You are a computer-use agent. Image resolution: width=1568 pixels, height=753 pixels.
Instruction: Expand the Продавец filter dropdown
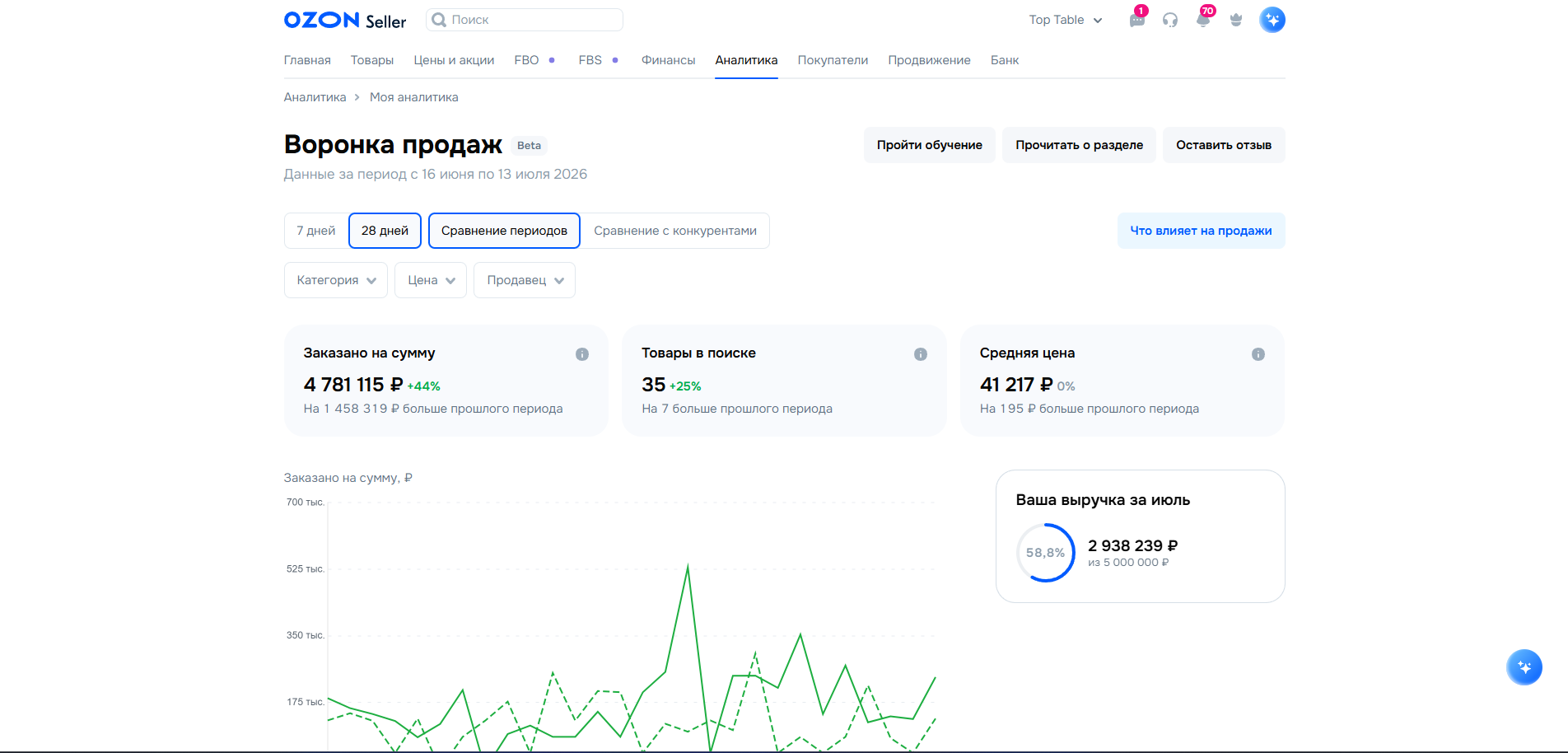tap(525, 280)
